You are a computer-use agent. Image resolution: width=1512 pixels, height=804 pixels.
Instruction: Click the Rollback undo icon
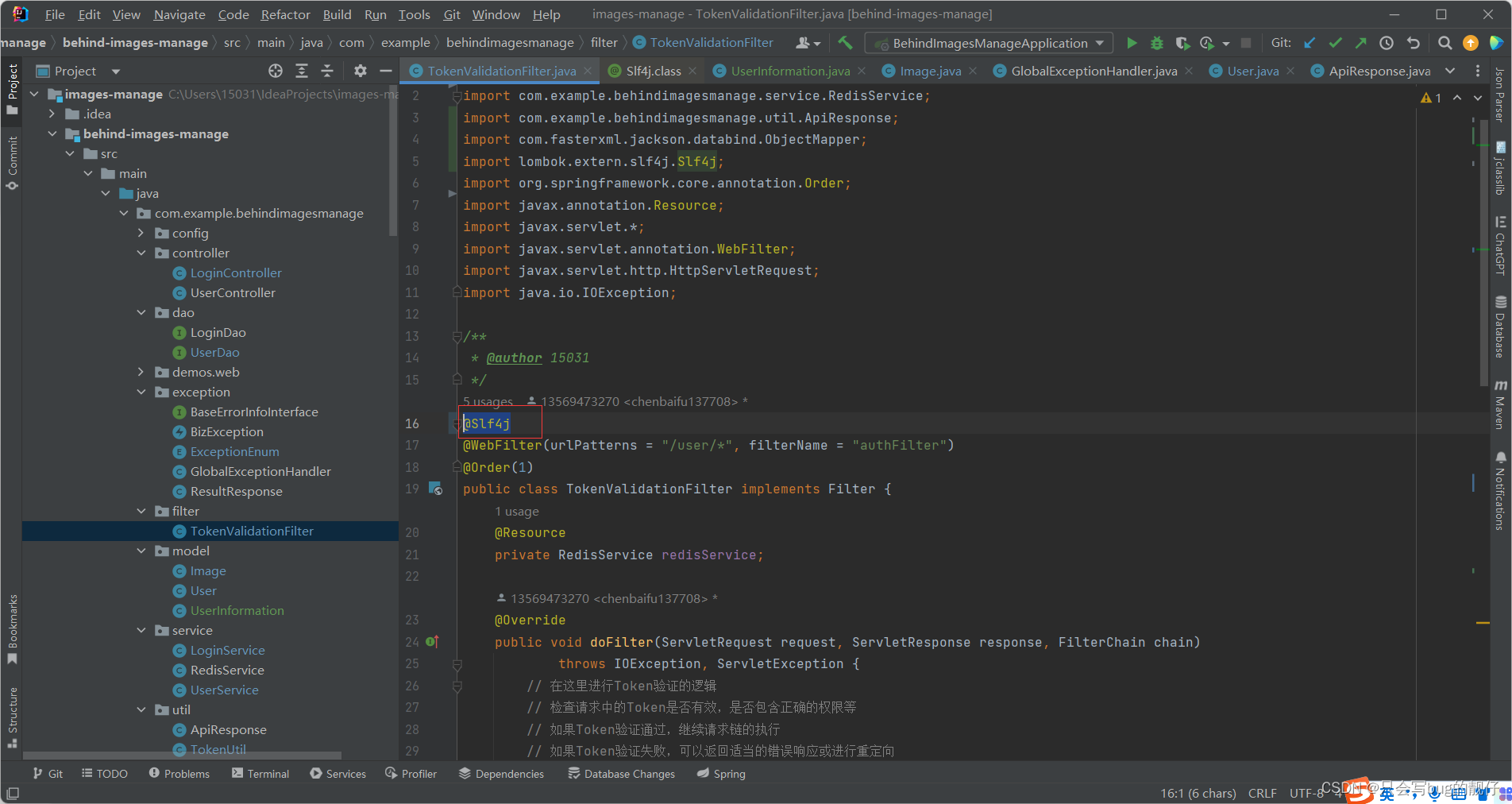point(1413,43)
